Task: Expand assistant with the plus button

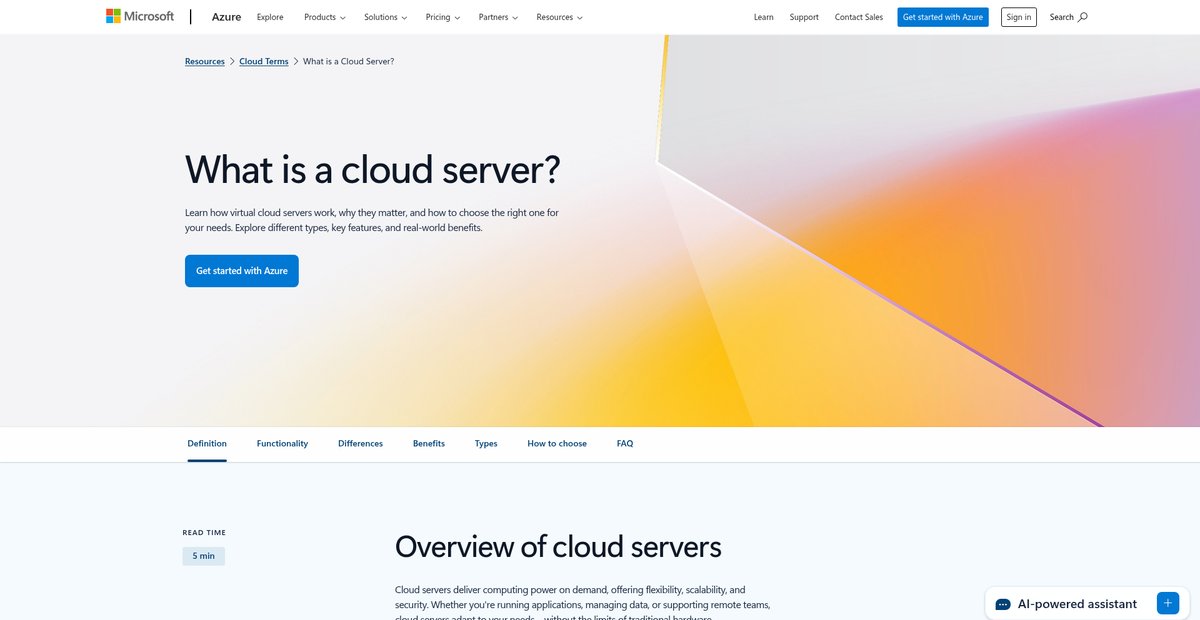Action: click(x=1168, y=603)
